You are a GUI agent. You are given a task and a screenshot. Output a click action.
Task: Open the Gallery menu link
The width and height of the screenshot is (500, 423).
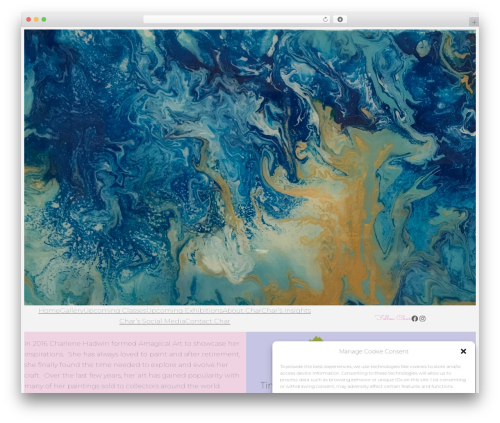pos(71,310)
